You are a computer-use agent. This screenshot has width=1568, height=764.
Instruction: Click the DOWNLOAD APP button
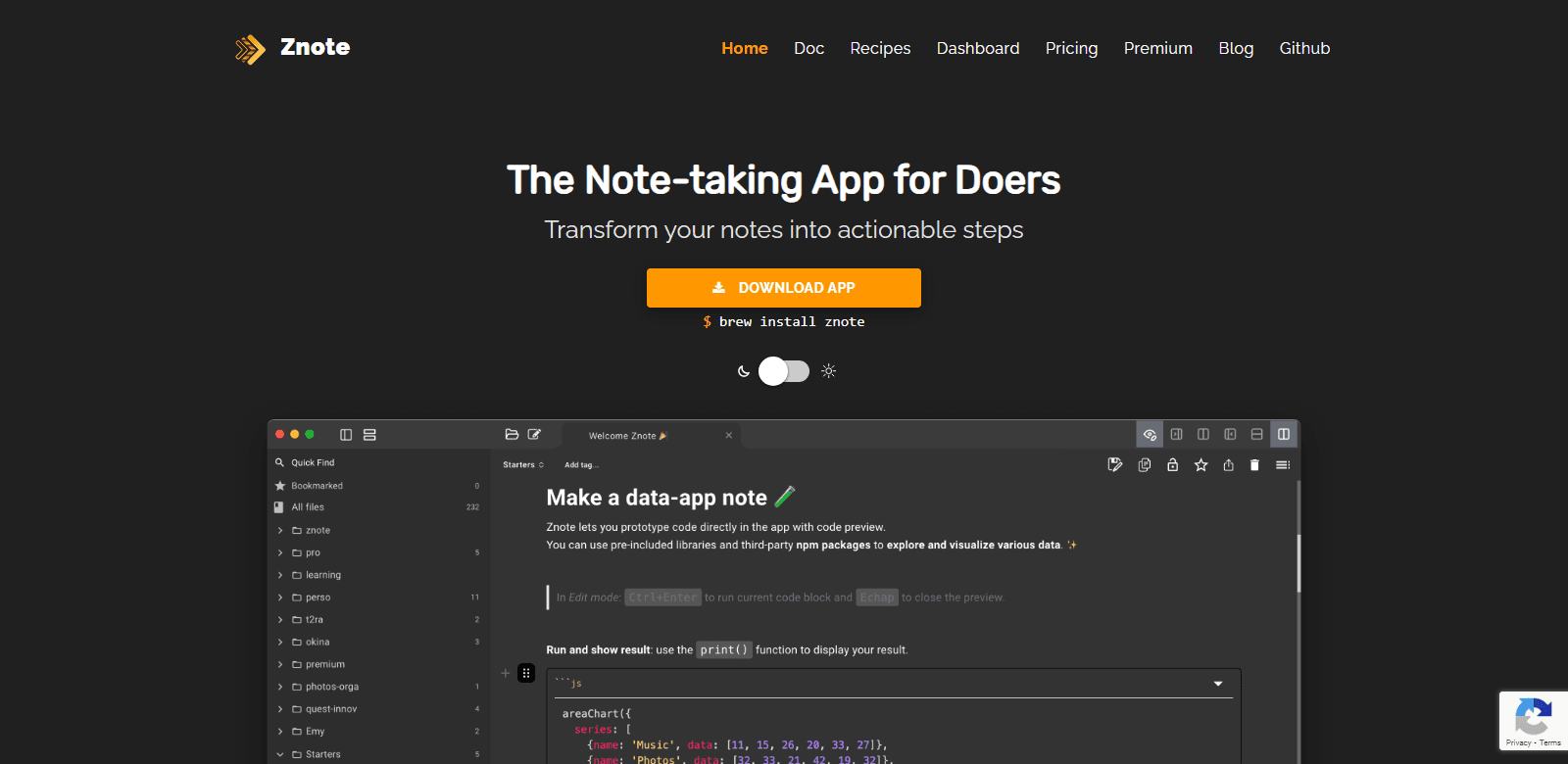[x=784, y=288]
